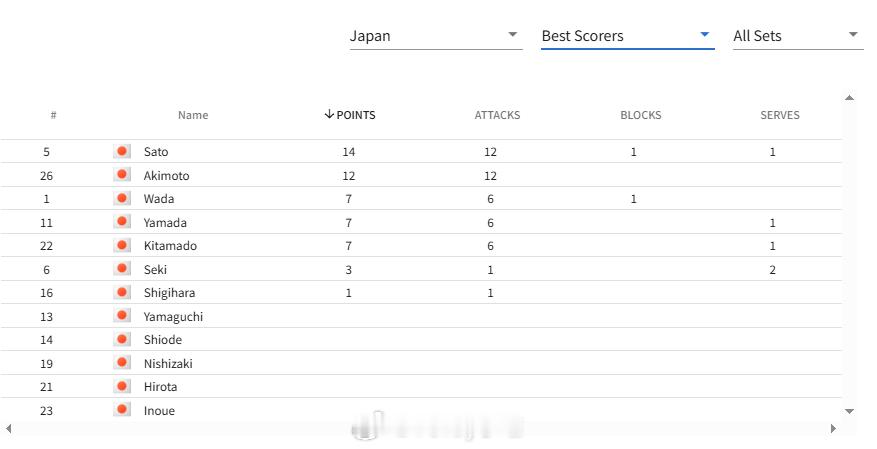The image size is (877, 449).
Task: Expand the Best Scorers dropdown
Action: (628, 36)
